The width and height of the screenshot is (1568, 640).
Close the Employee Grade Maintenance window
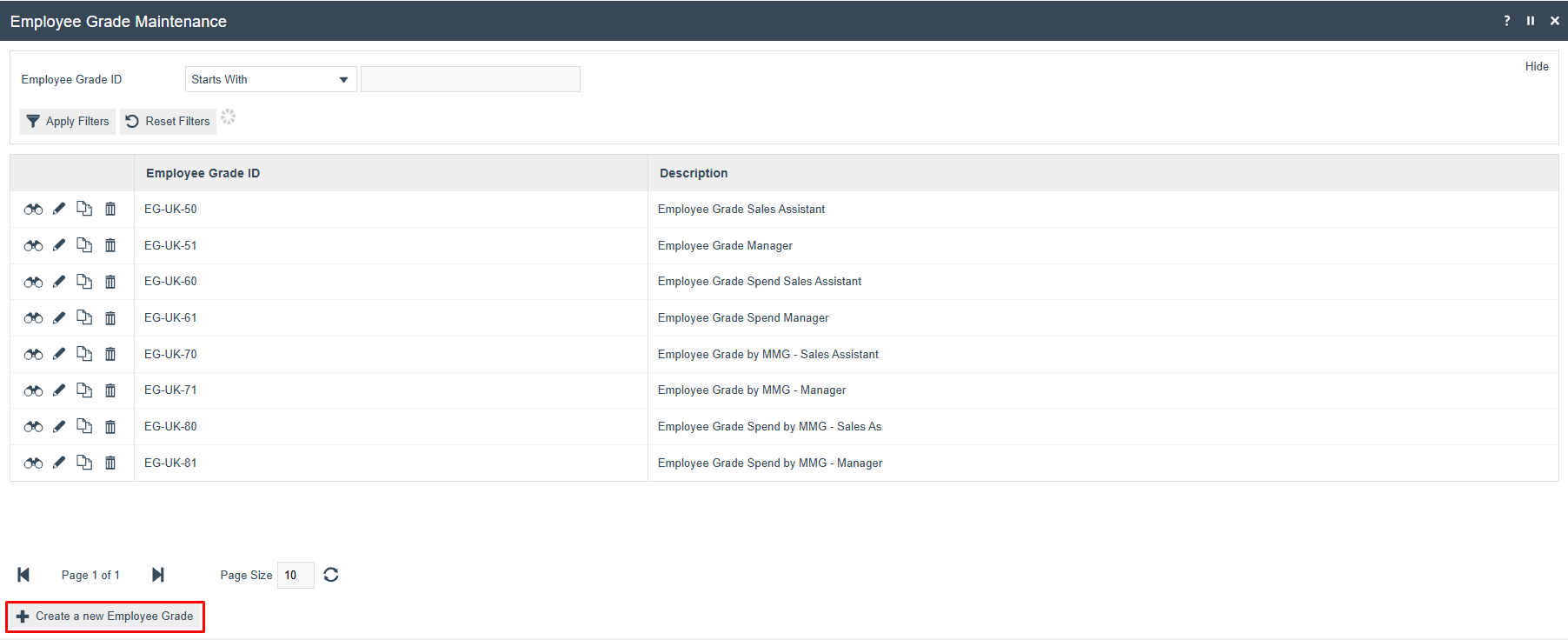tap(1555, 21)
